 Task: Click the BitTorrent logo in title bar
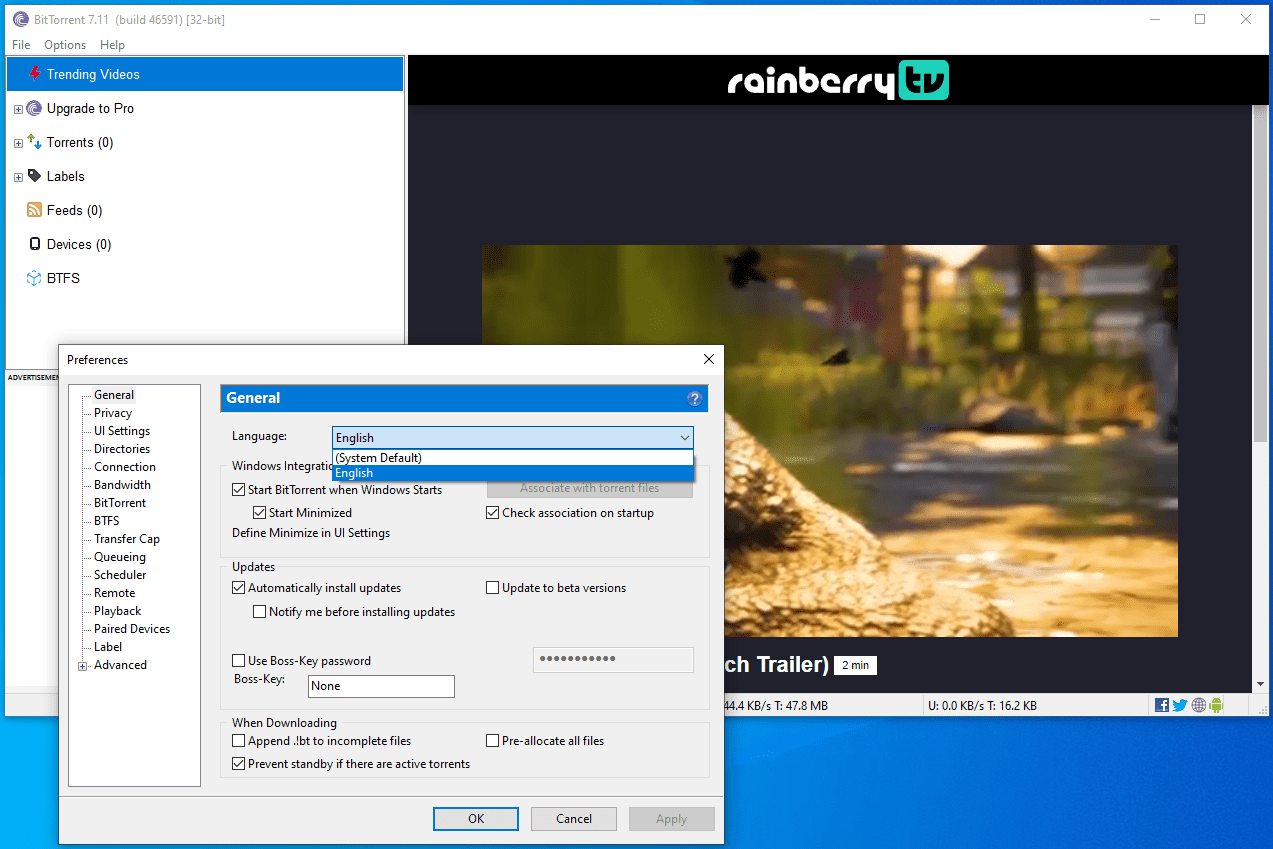click(x=21, y=18)
